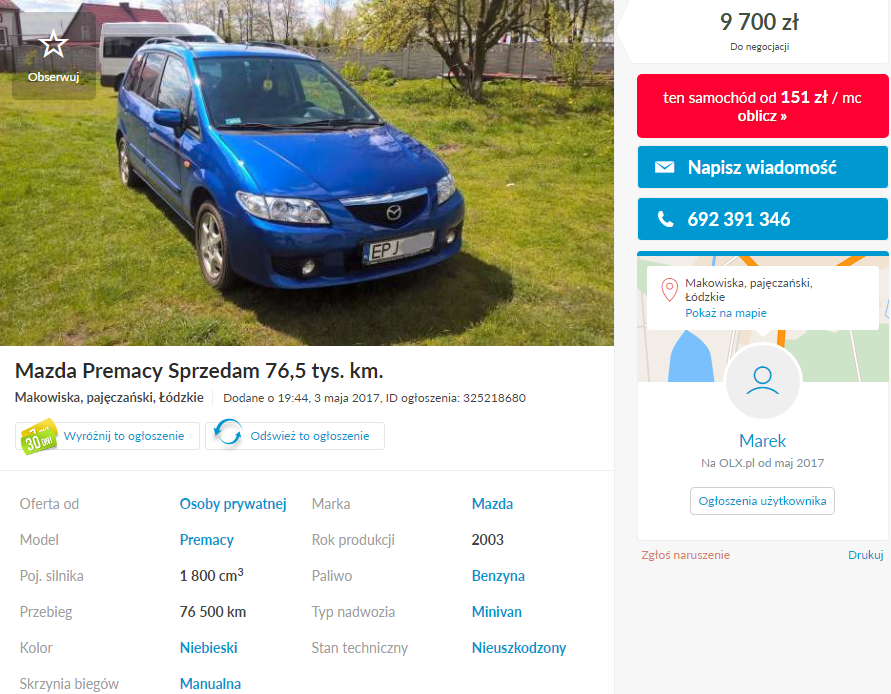The width and height of the screenshot is (891, 694).
Task: Click the phone handset icon
Action: 665,219
